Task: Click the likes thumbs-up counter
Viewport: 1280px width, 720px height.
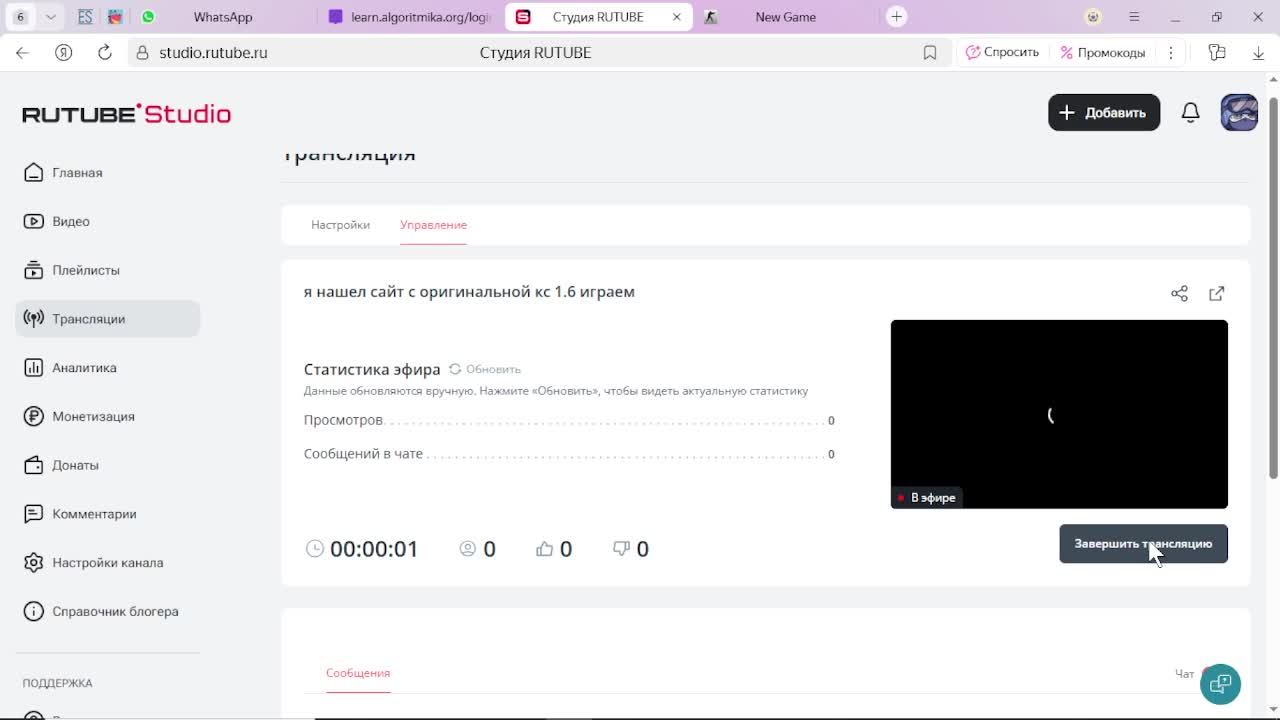Action: coord(554,549)
